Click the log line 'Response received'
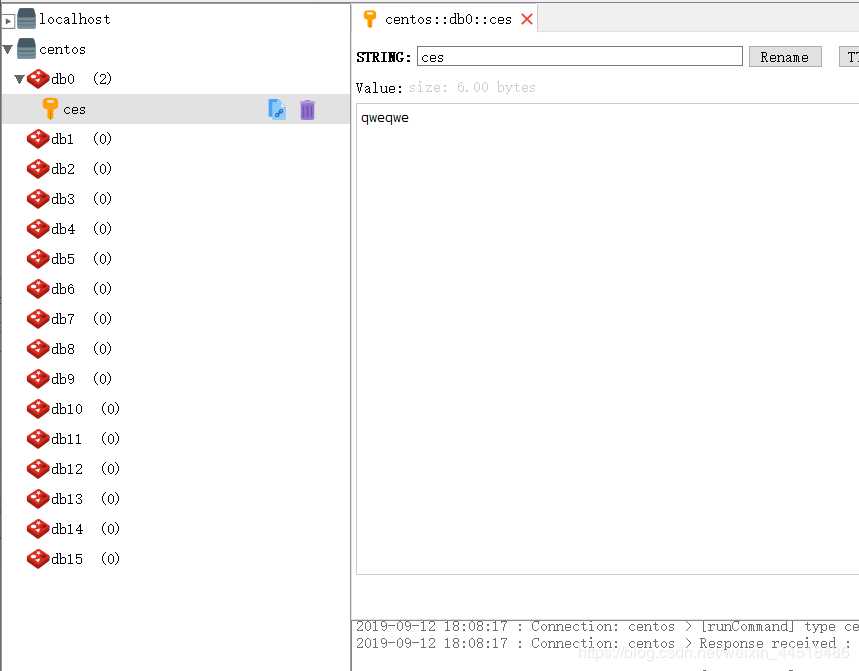 [x=603, y=643]
